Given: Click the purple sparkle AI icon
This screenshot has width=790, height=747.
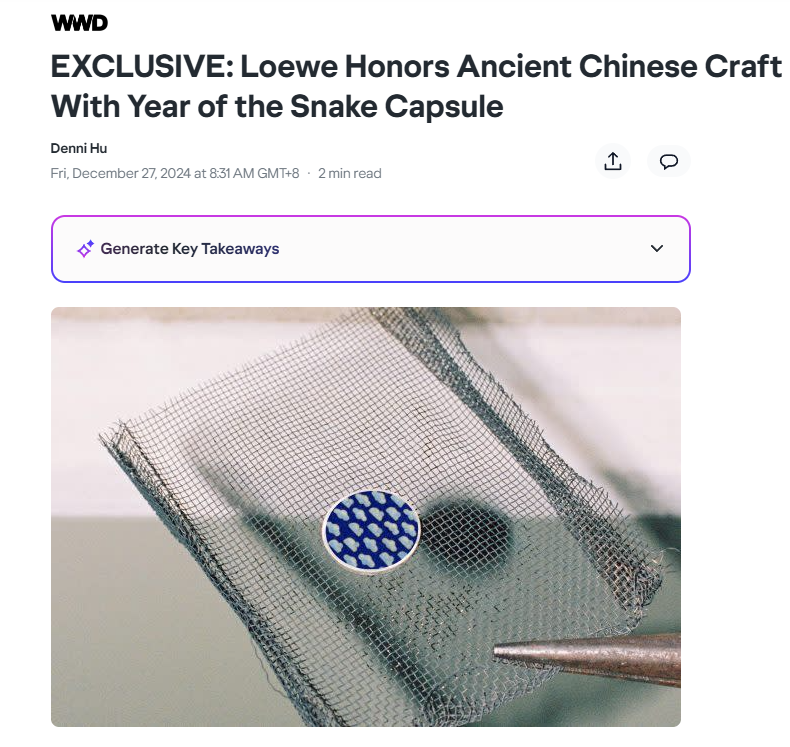Looking at the screenshot, I should point(85,249).
